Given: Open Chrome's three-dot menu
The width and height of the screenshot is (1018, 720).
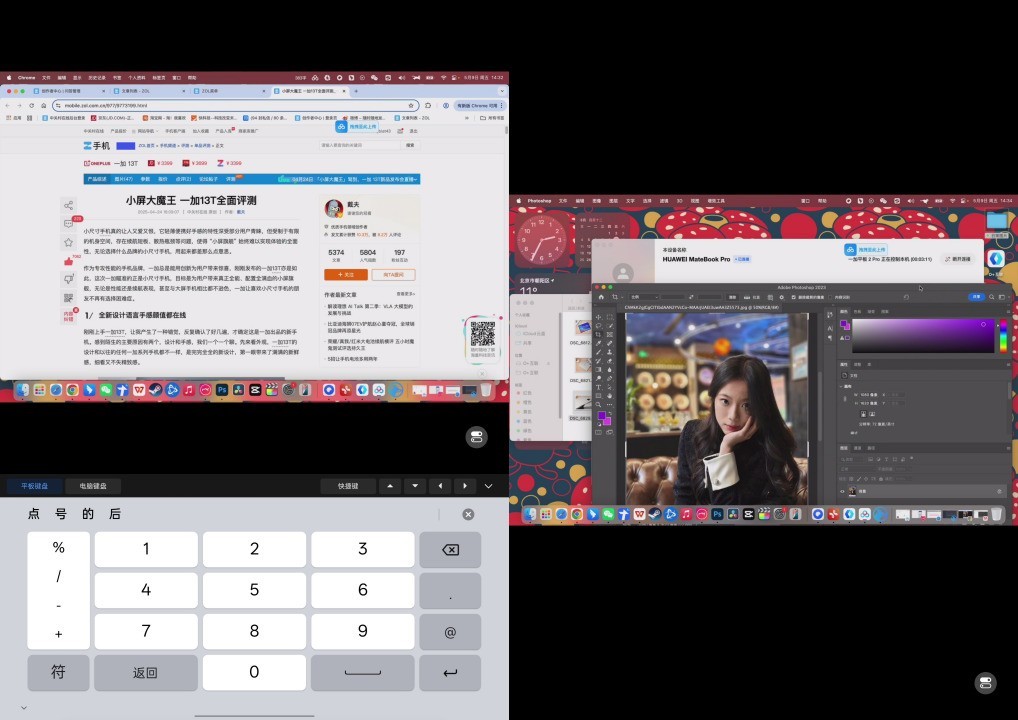Looking at the screenshot, I should click(502, 105).
